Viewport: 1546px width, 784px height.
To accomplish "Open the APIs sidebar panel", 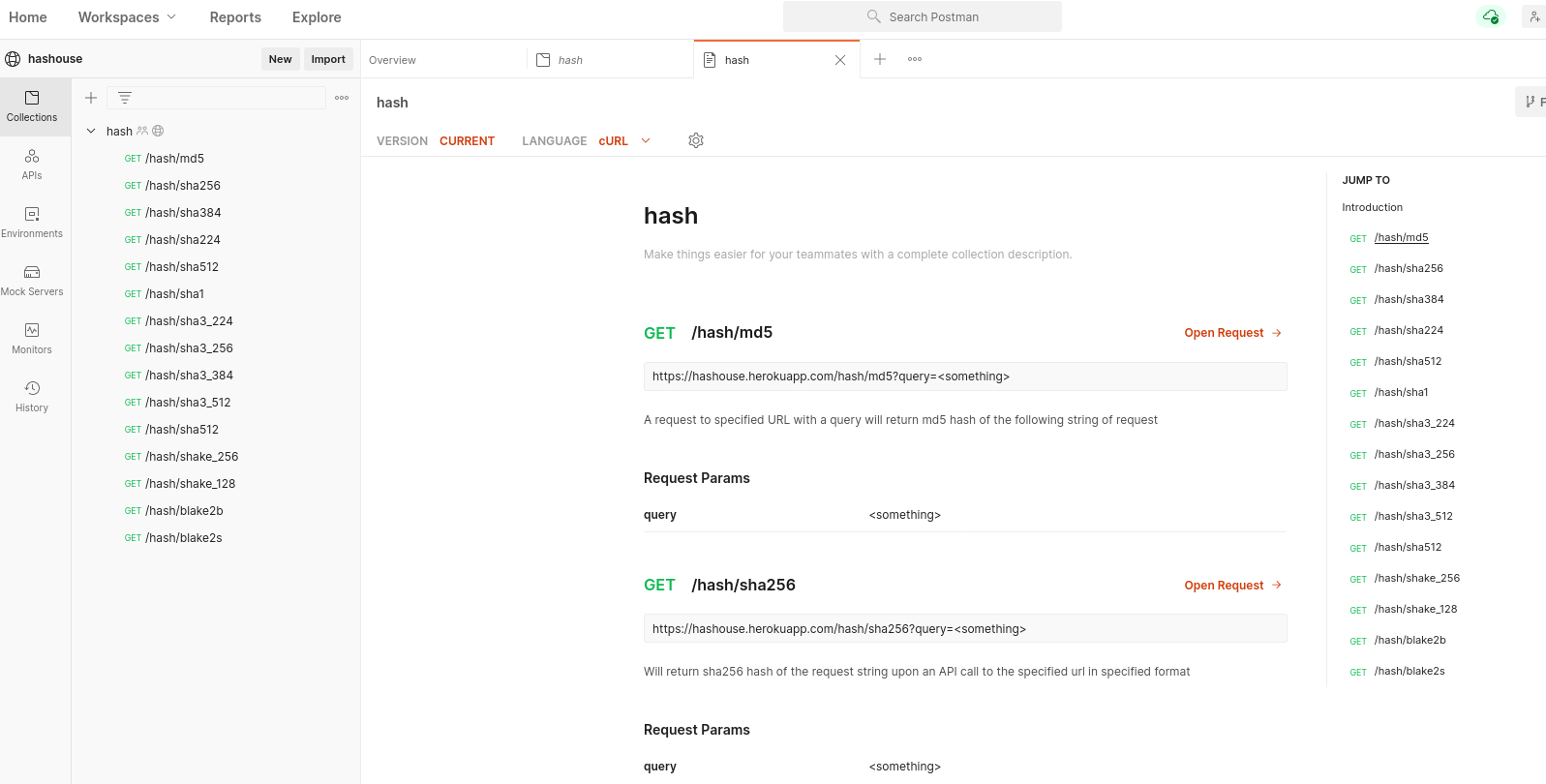I will pyautogui.click(x=32, y=165).
